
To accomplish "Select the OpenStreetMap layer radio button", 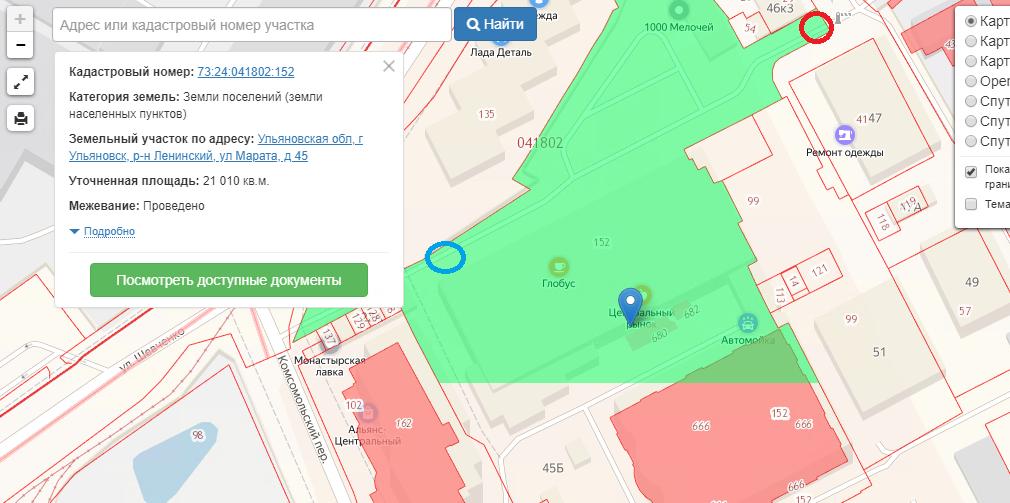I will pos(970,81).
